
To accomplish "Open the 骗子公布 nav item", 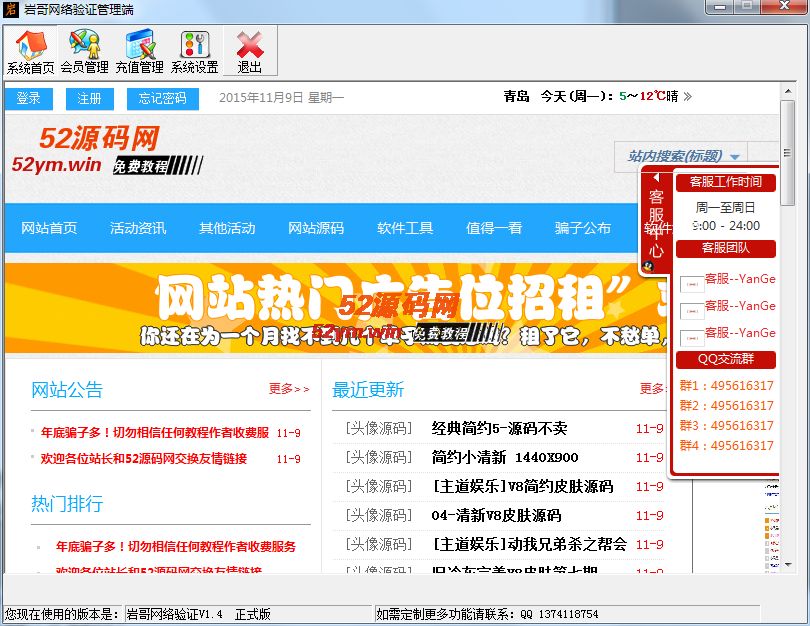I will coord(583,228).
